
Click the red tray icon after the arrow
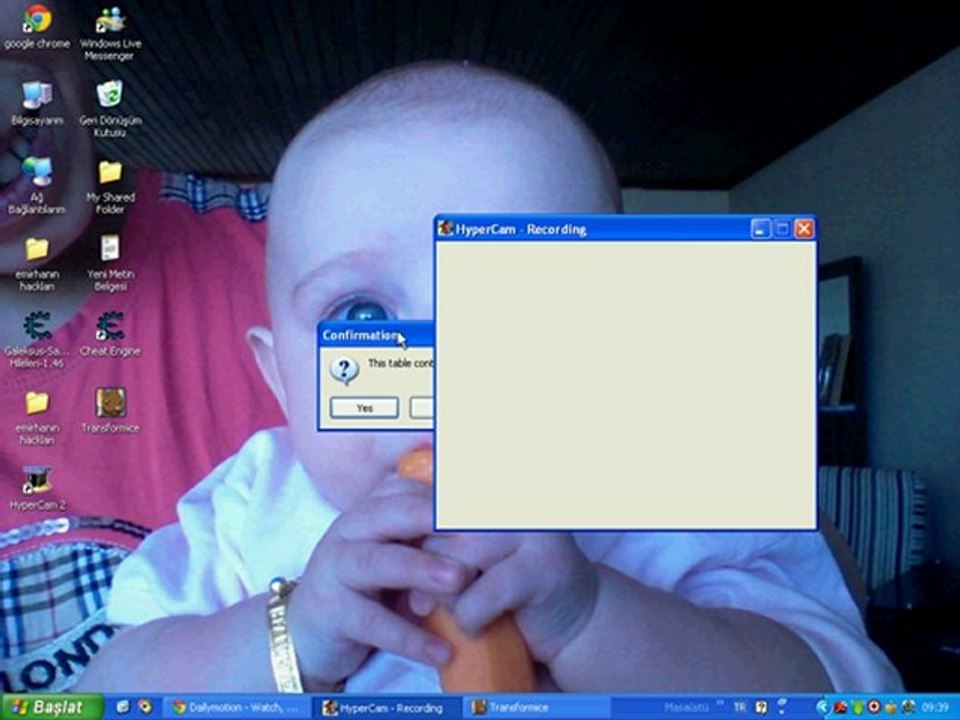pyautogui.click(x=841, y=708)
